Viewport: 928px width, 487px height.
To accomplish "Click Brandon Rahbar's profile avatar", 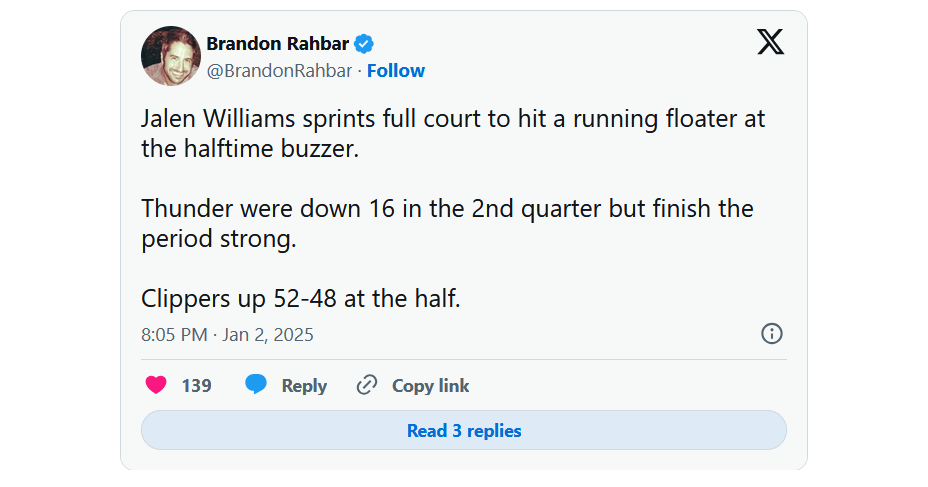I will click(x=171, y=56).
